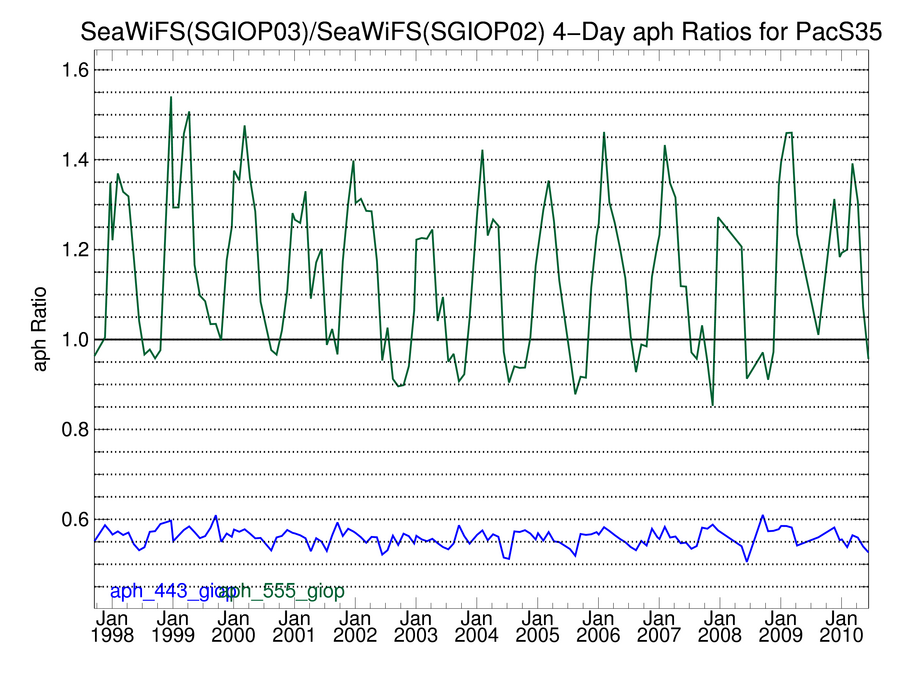This screenshot has height=675, width=900.
Task: Click the Jan 2002 x-axis label
Action: point(355,627)
